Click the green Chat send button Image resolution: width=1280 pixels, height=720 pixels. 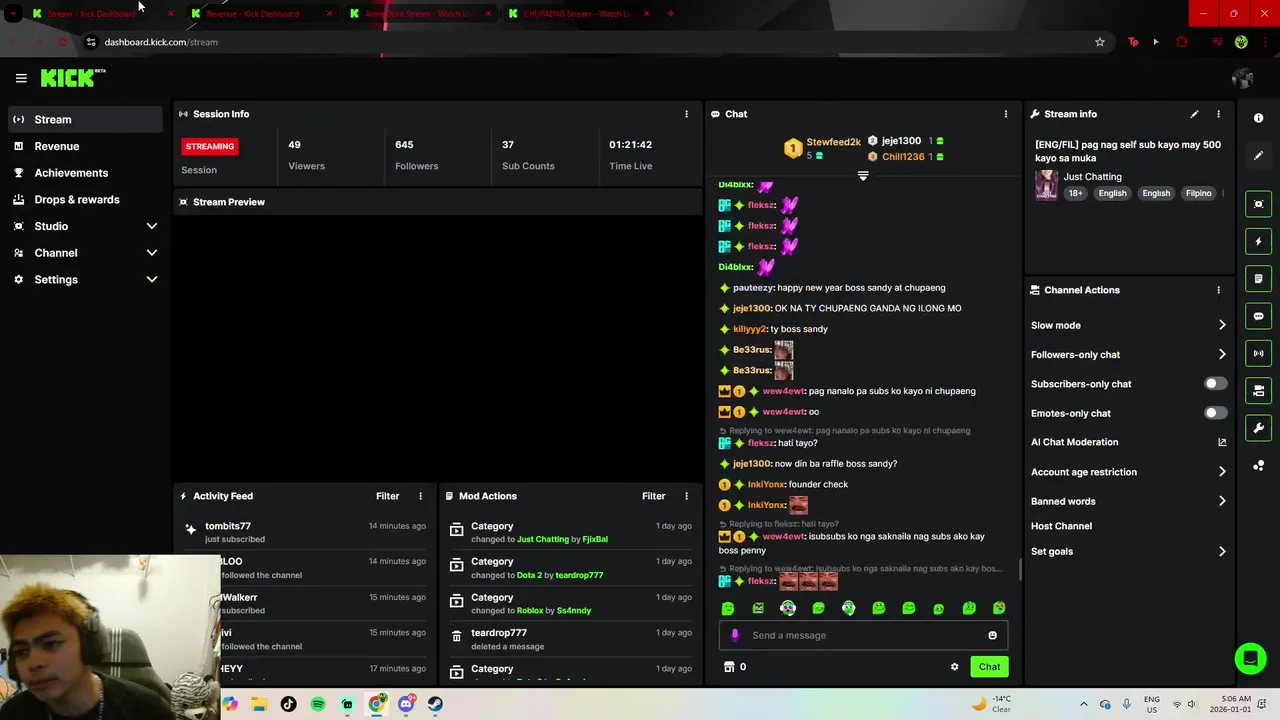click(989, 667)
